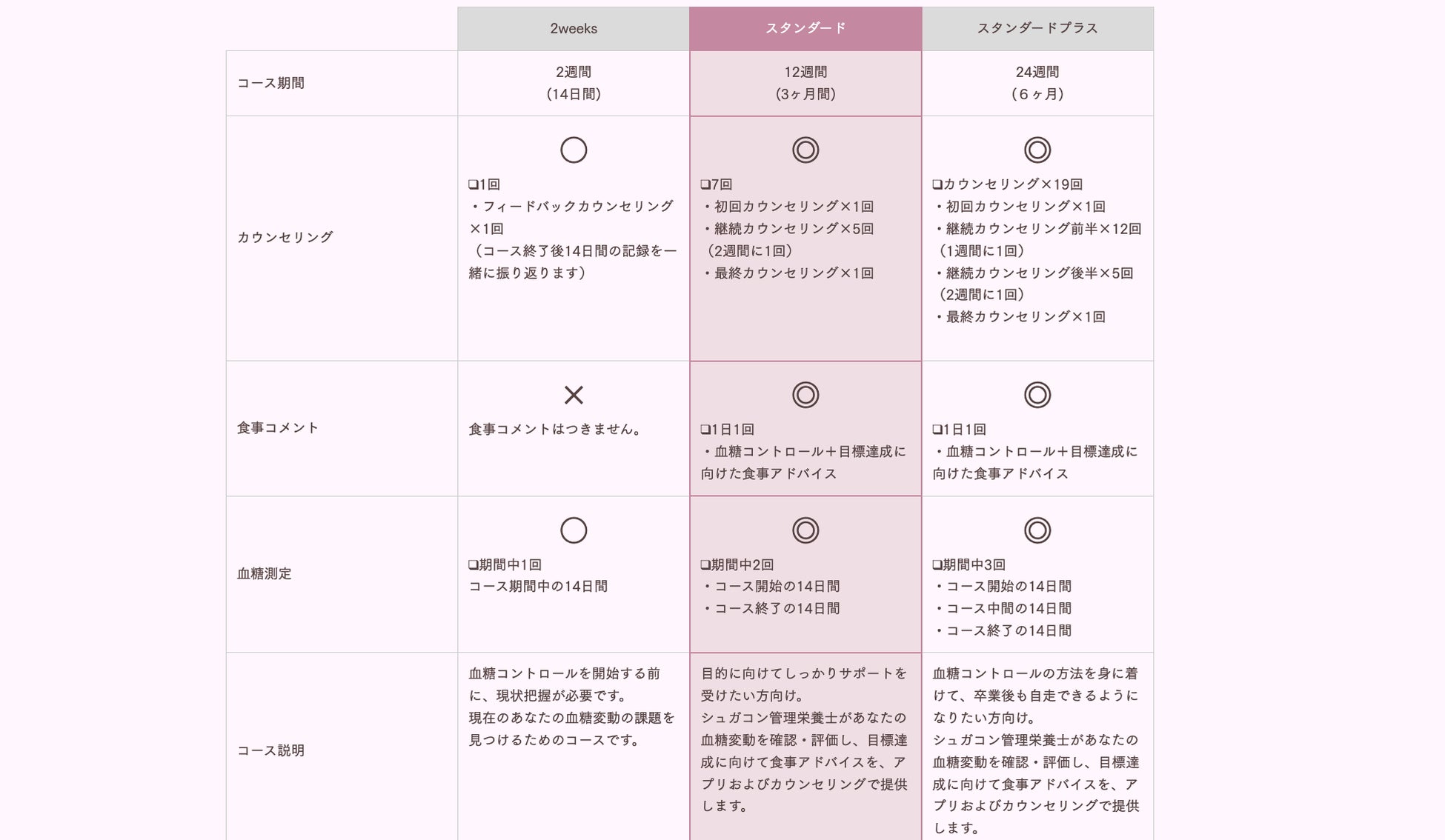Click the 食事コメントはつきません。 text

click(x=556, y=429)
